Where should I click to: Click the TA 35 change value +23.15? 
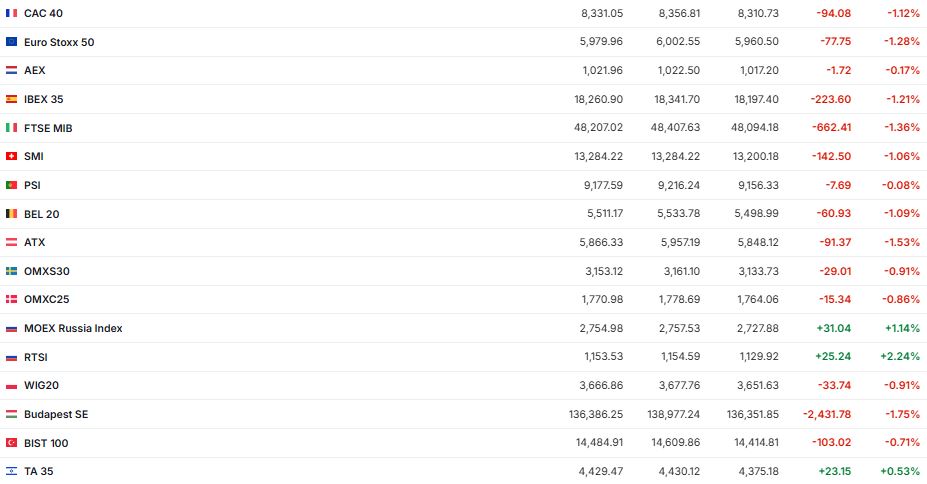(x=833, y=471)
